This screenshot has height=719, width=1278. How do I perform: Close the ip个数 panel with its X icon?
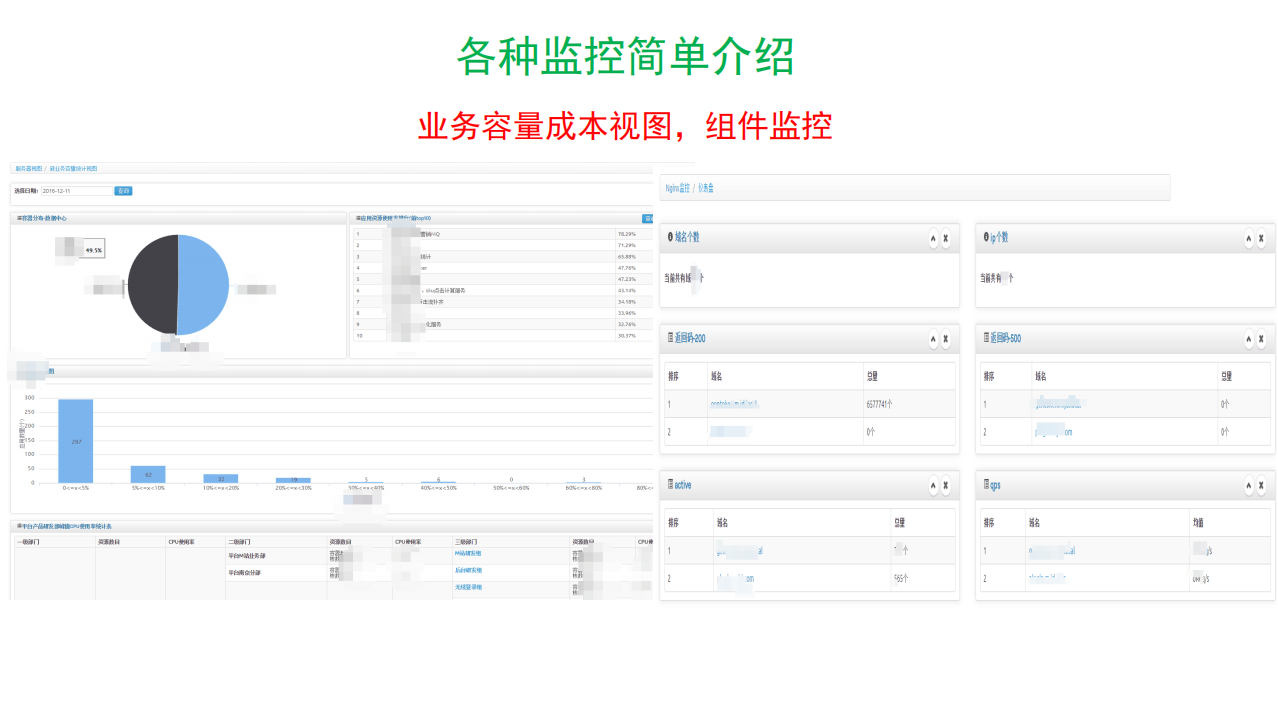[1261, 238]
